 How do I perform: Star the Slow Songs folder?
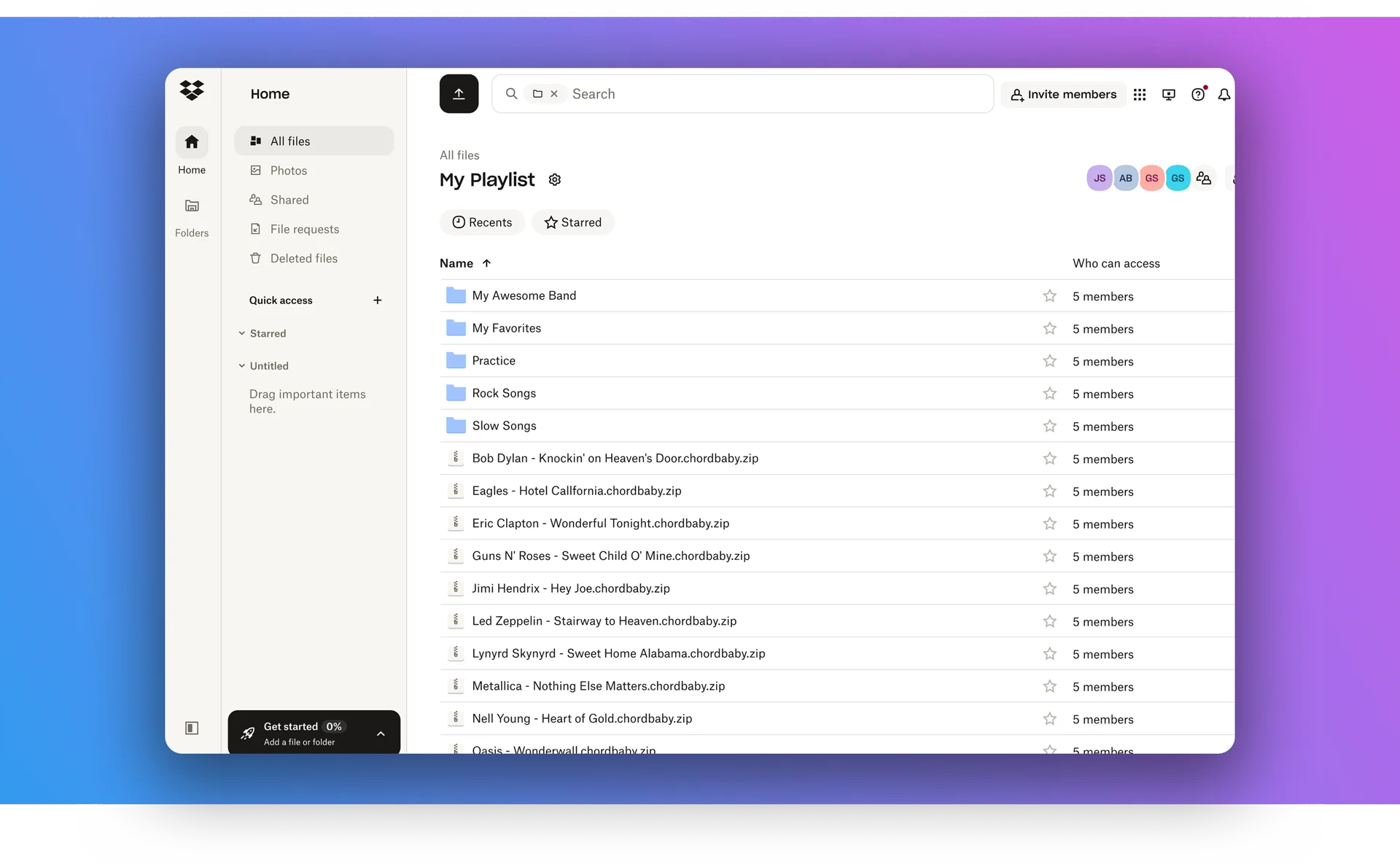pos(1049,426)
